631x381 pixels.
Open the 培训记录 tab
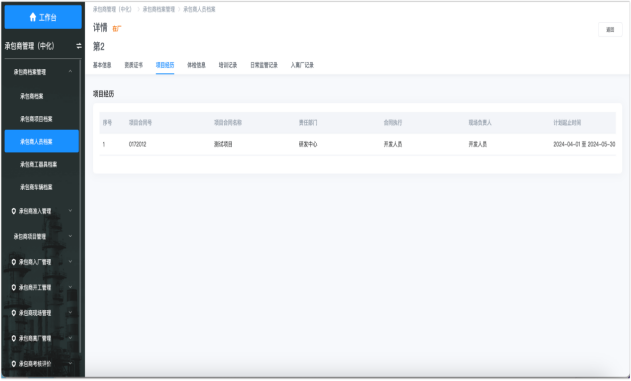point(228,65)
